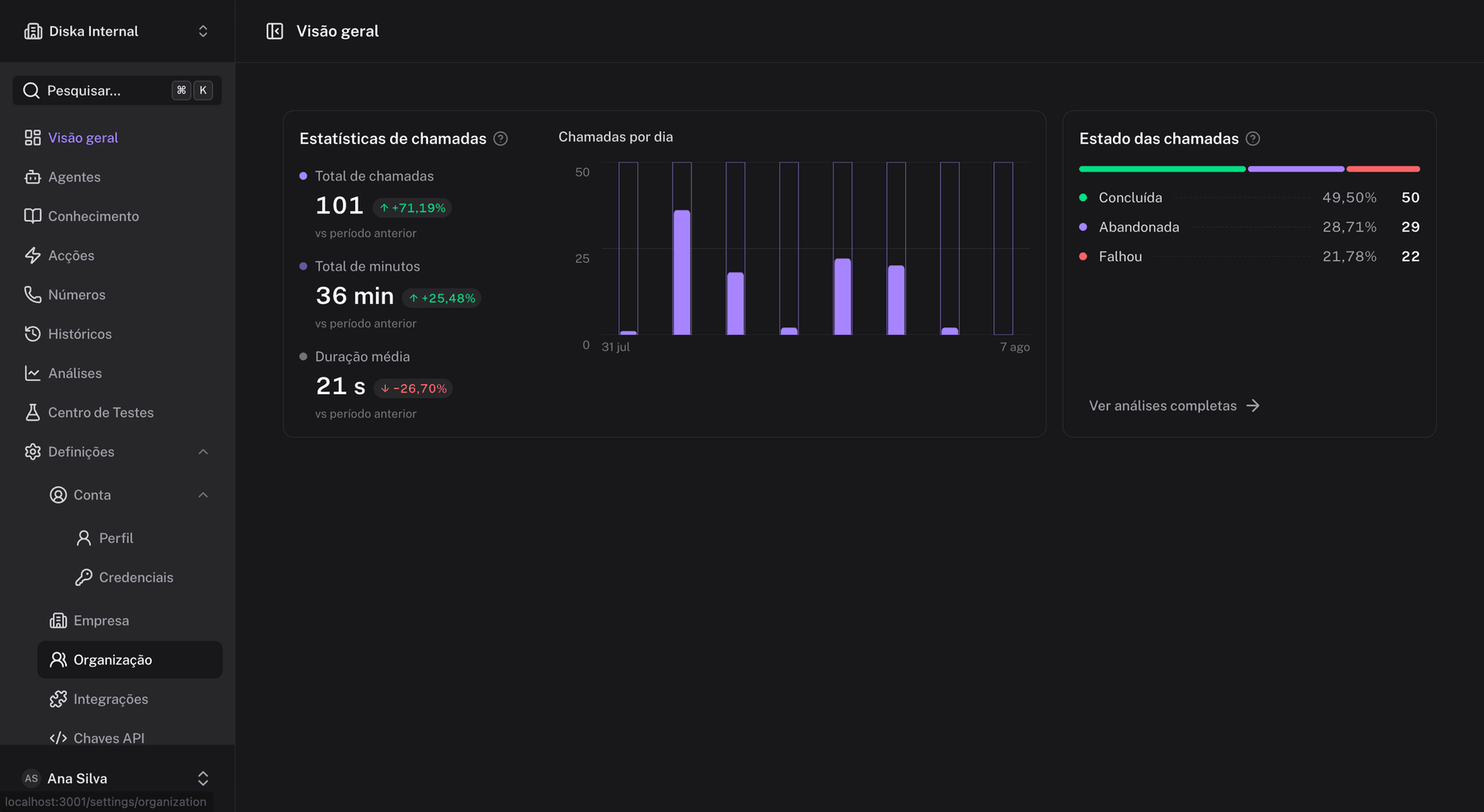Click the Empresa building icon
Image resolution: width=1484 pixels, height=812 pixels.
(59, 621)
